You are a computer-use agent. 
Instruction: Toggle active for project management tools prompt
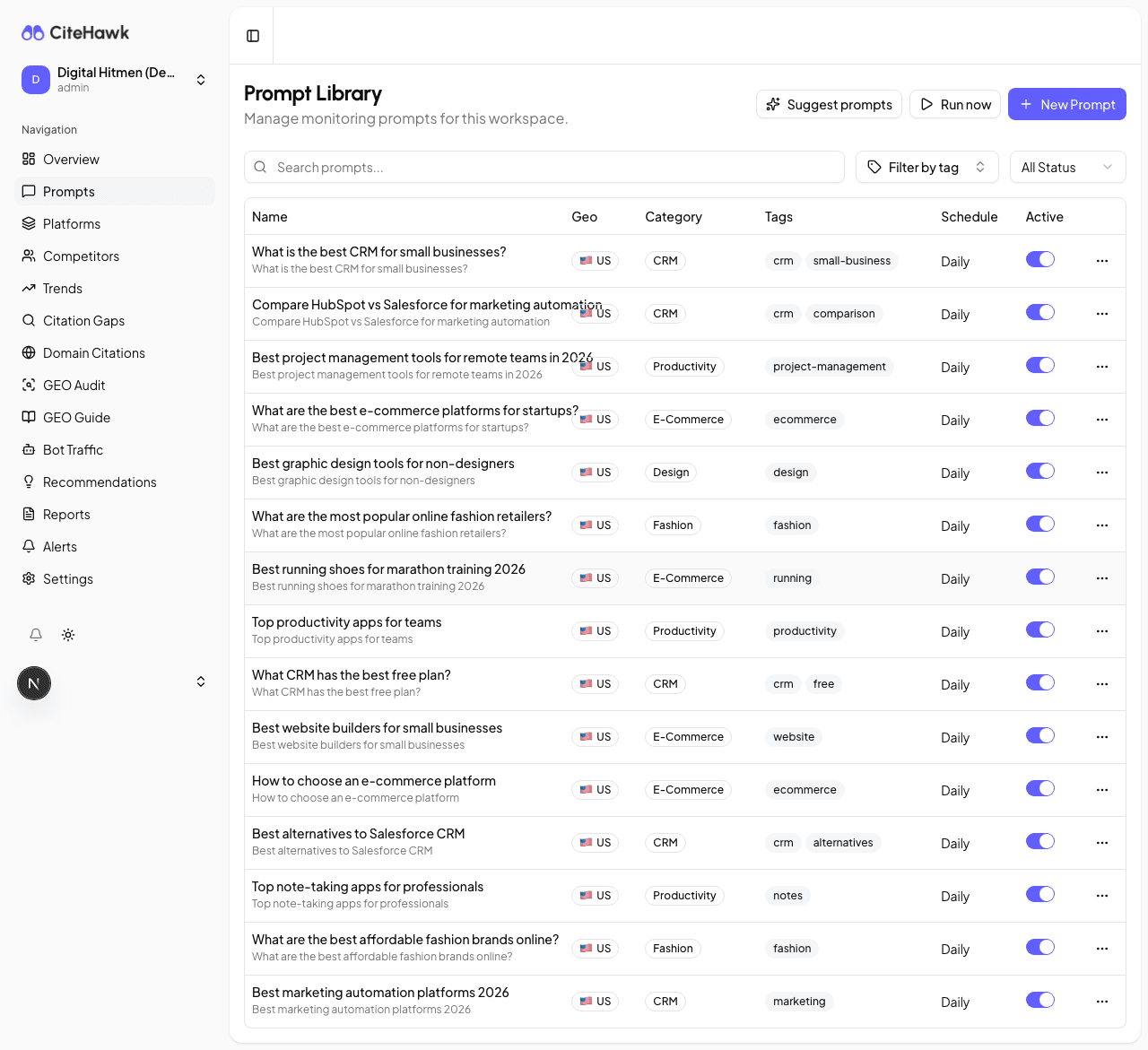pos(1040,365)
